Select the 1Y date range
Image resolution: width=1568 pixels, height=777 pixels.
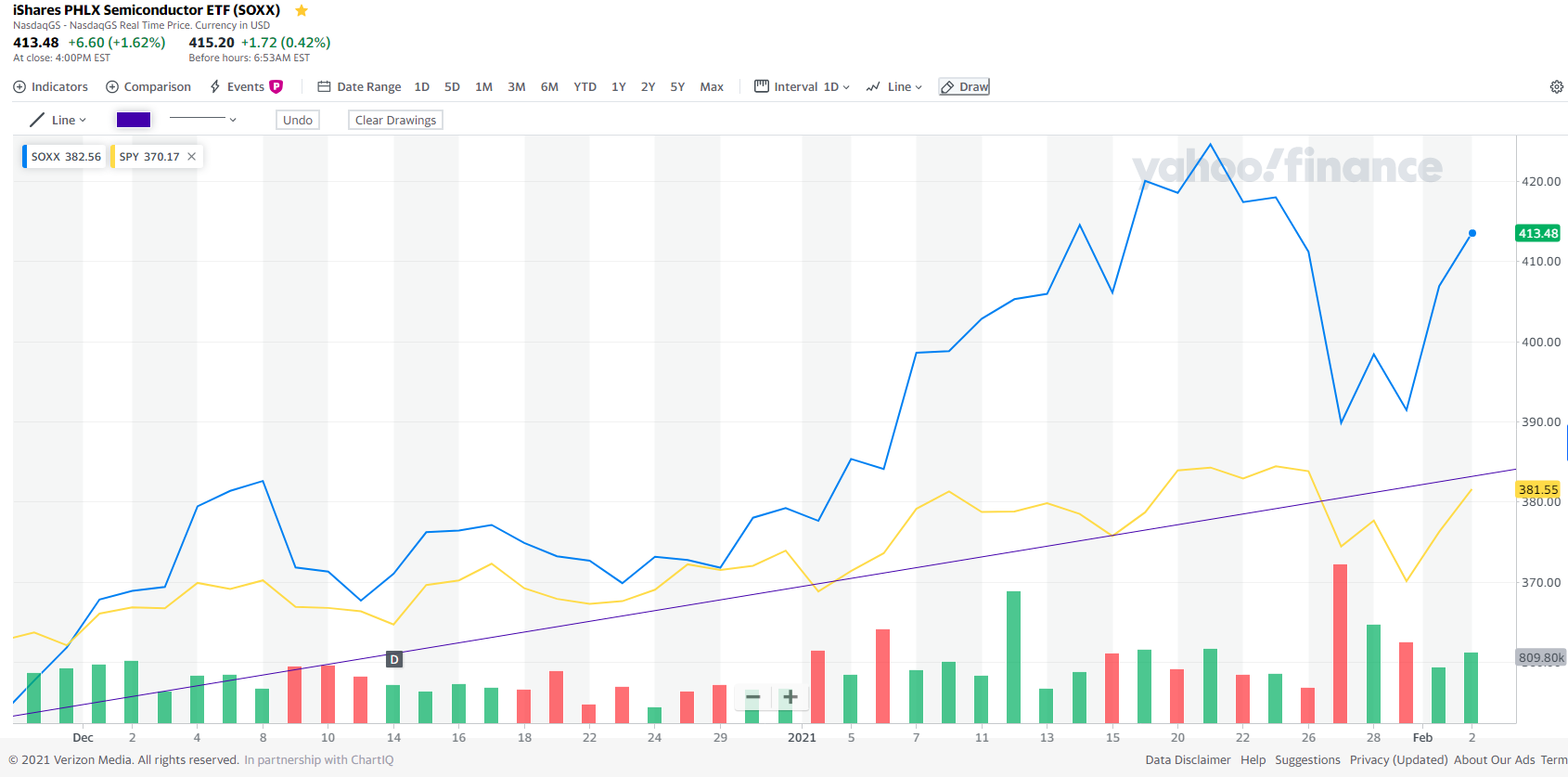pyautogui.click(x=618, y=86)
